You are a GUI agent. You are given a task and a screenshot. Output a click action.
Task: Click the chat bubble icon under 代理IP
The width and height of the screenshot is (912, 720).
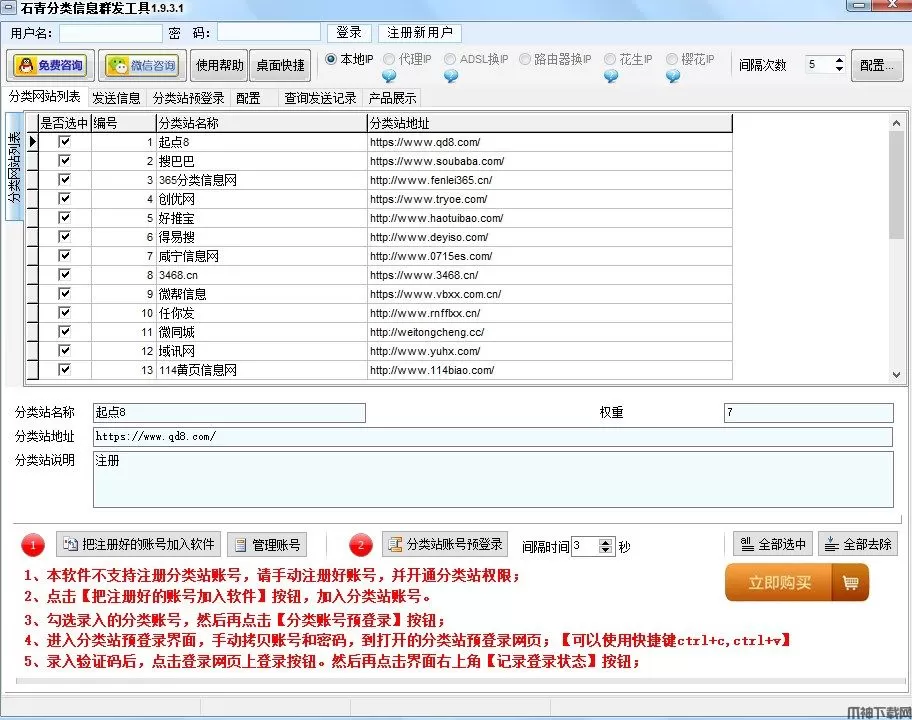point(389,76)
